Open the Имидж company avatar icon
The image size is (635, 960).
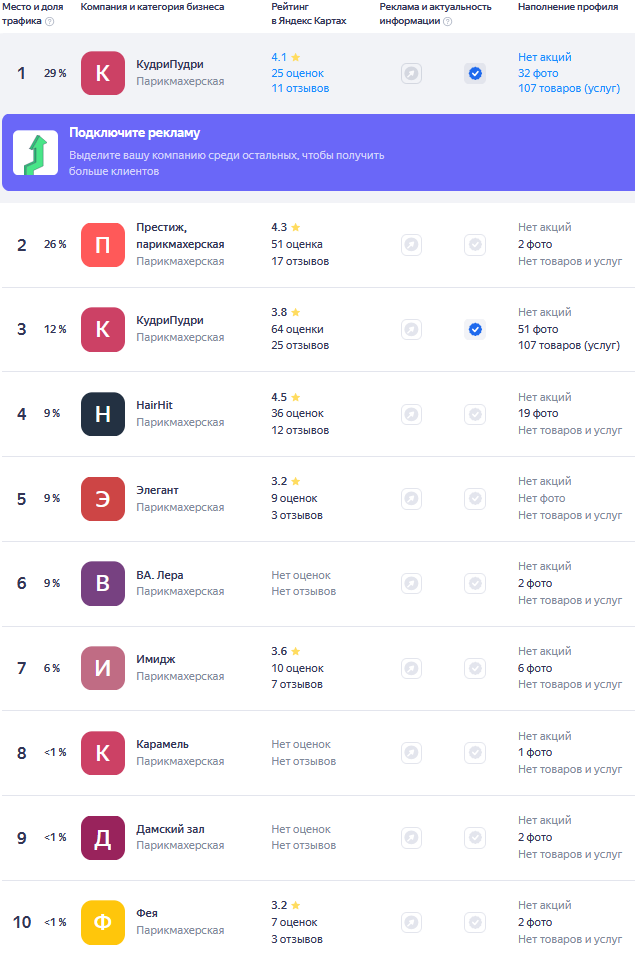[103, 668]
